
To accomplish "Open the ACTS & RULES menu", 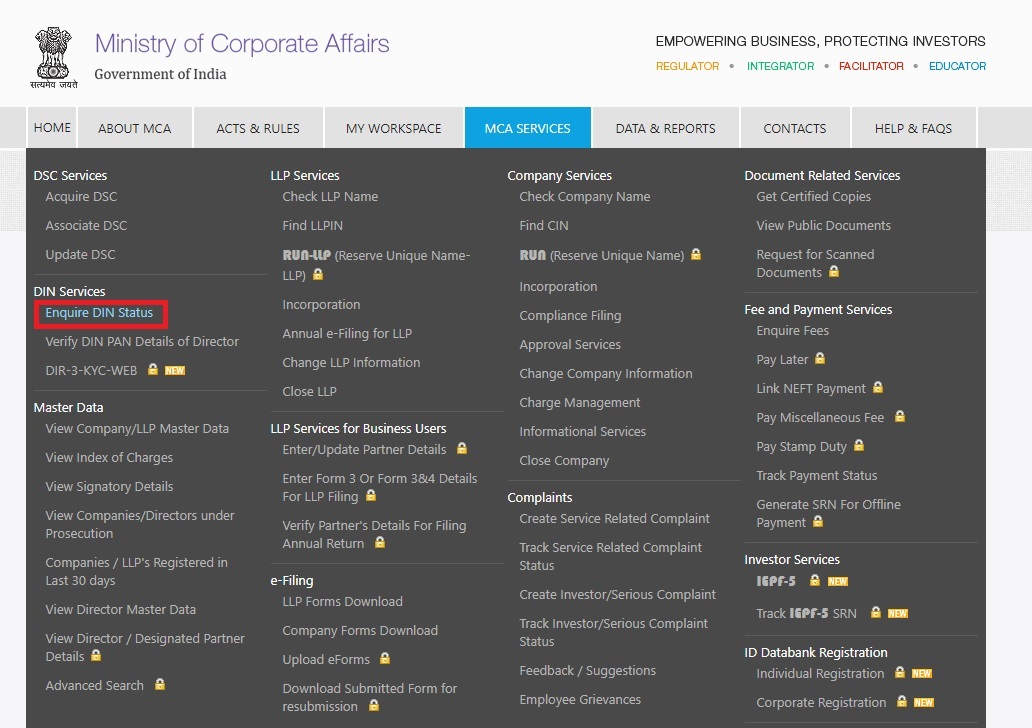I will pyautogui.click(x=258, y=128).
